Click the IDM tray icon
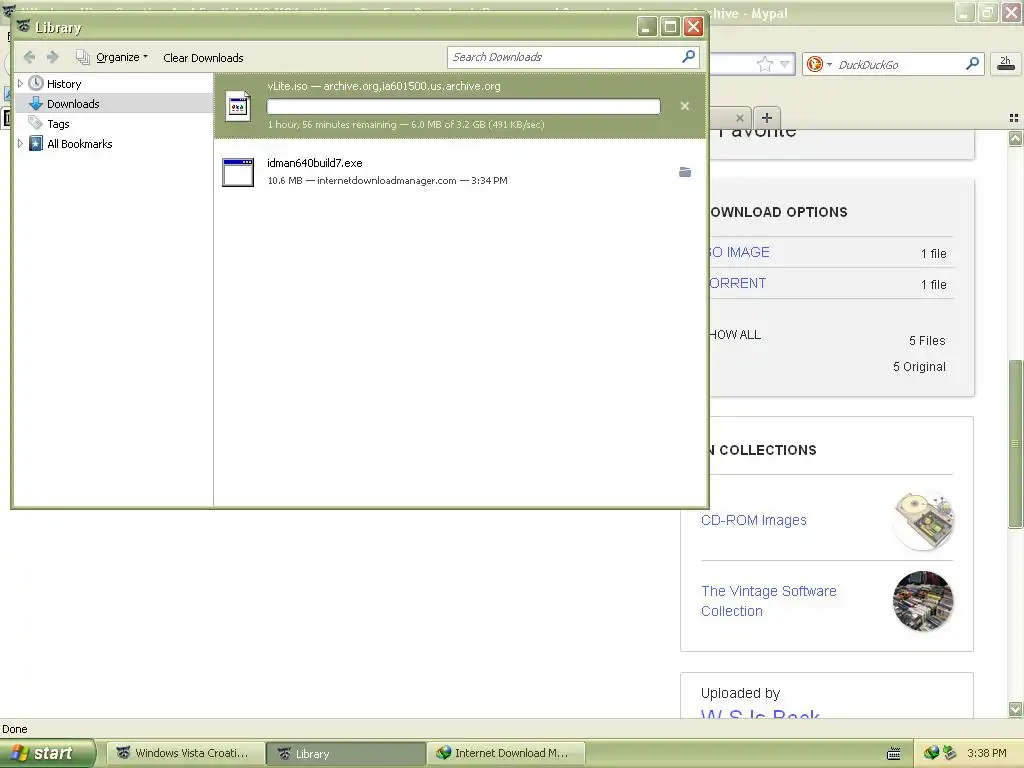Image resolution: width=1024 pixels, height=768 pixels. click(931, 753)
